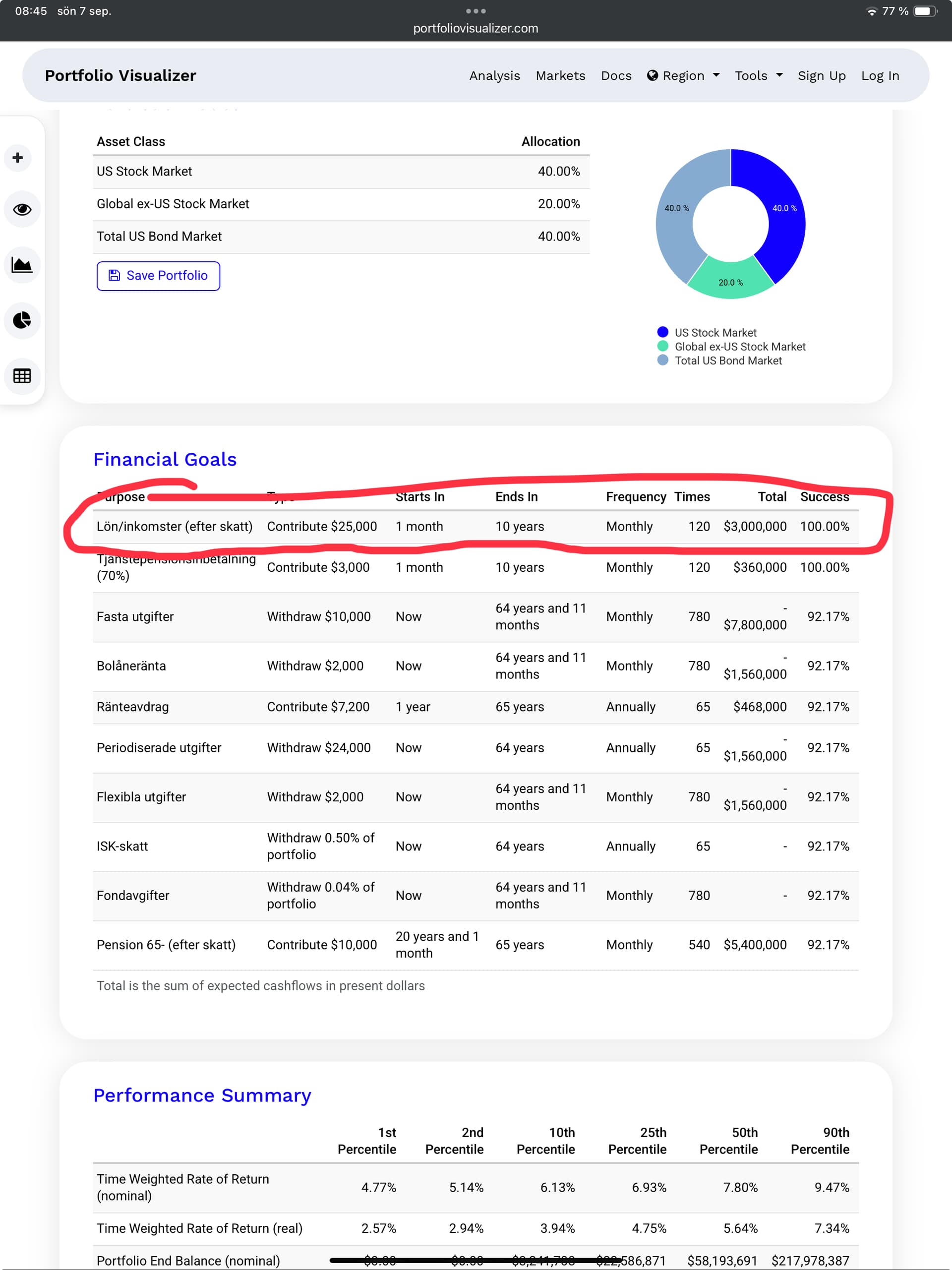Tap the portfoliovisualizer.com address bar

click(476, 28)
